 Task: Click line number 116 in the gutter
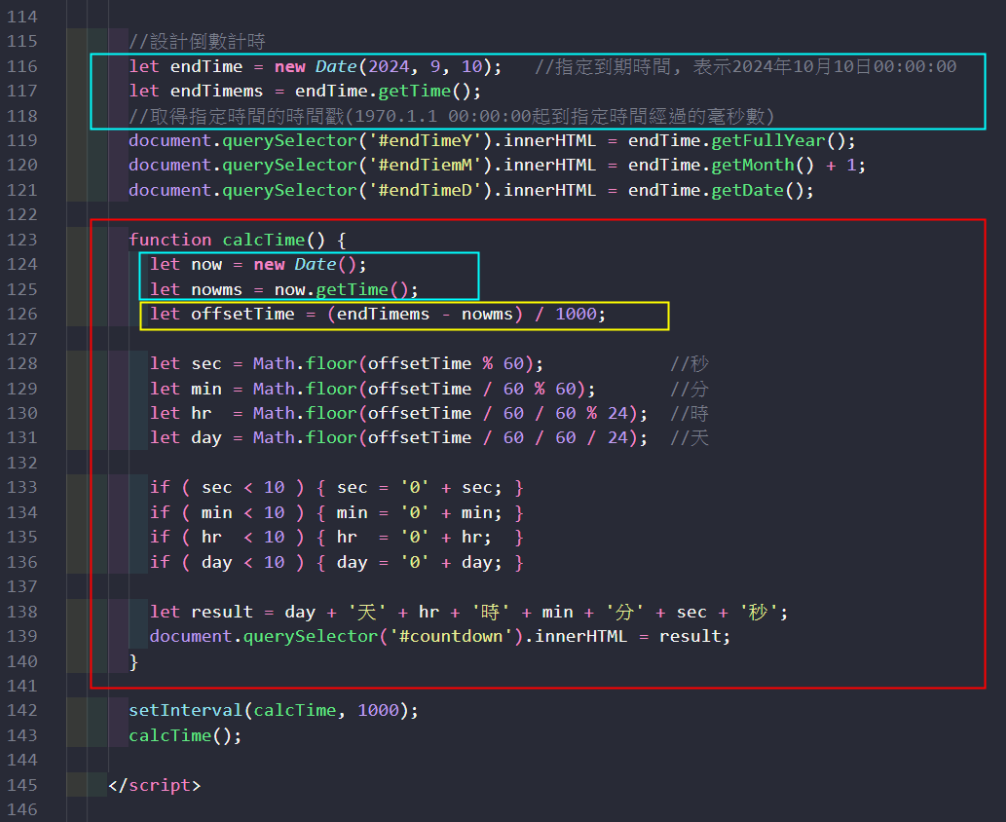pyautogui.click(x=22, y=66)
